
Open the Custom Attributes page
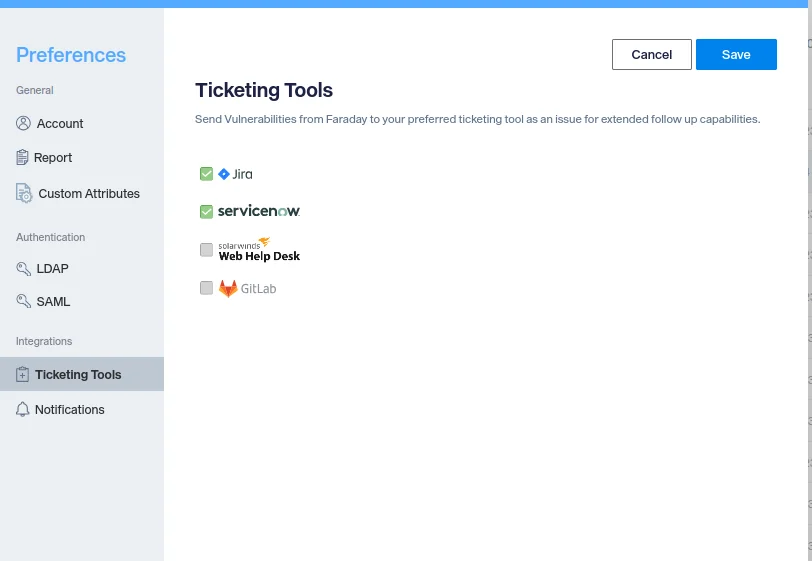[89, 193]
